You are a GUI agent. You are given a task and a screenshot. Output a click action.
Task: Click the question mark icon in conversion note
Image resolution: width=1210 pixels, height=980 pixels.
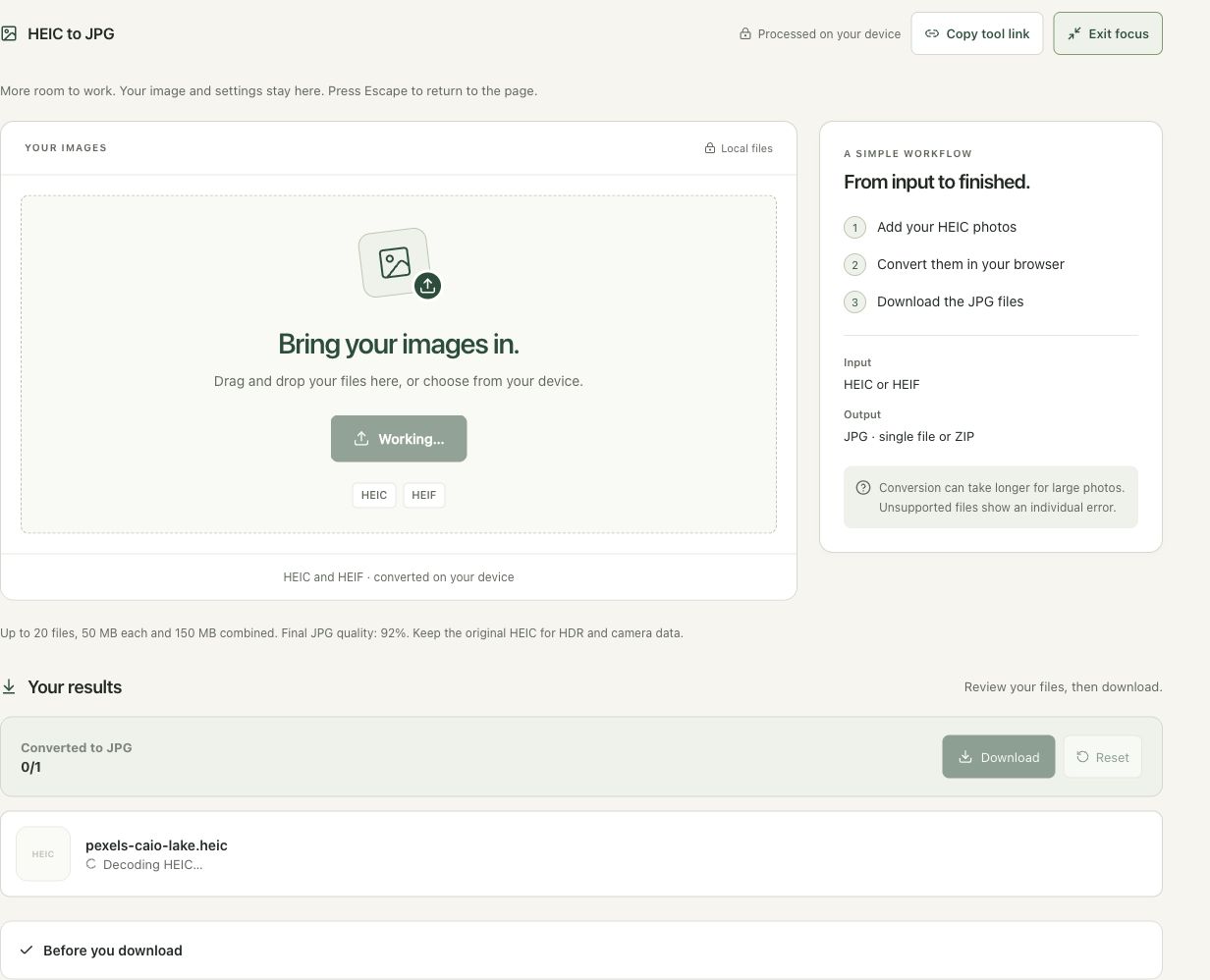pos(863,488)
